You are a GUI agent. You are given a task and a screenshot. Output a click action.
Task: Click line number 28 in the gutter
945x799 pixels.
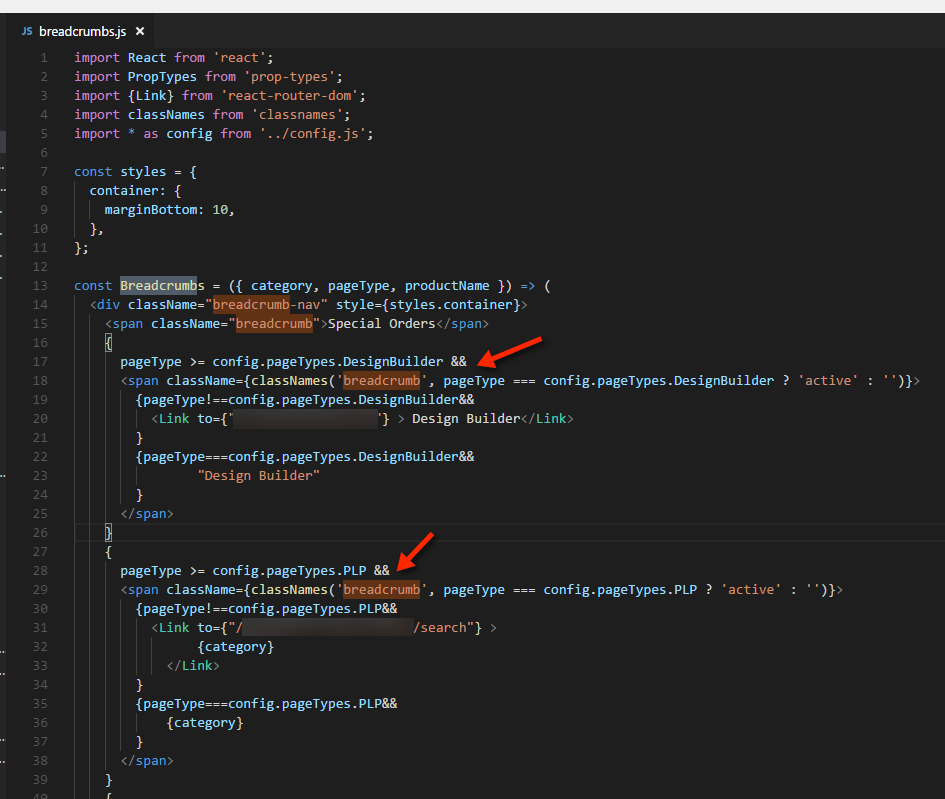point(40,571)
